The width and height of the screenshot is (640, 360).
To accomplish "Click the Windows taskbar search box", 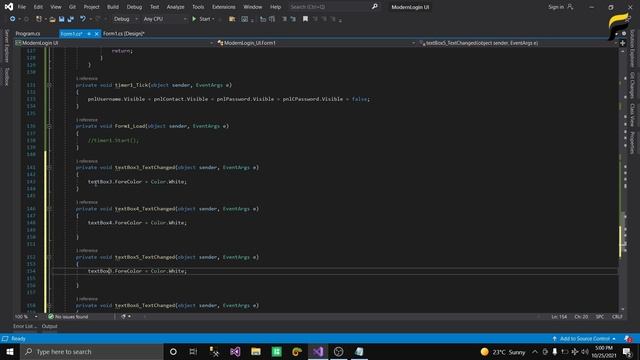I will [92, 351].
